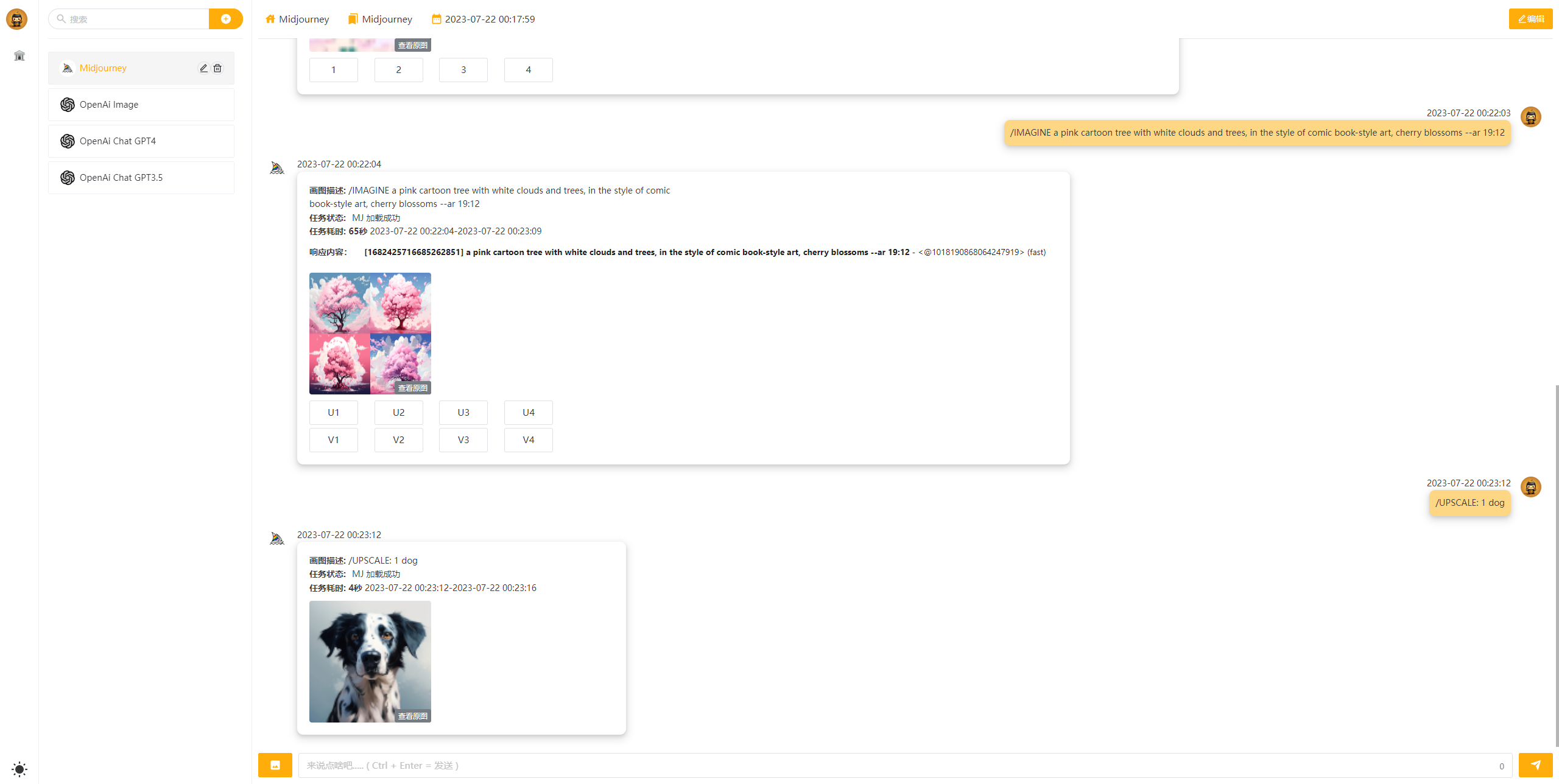The height and width of the screenshot is (784, 1559).
Task: Click the home Midjourney breadcrumb icon
Action: pyautogui.click(x=270, y=19)
